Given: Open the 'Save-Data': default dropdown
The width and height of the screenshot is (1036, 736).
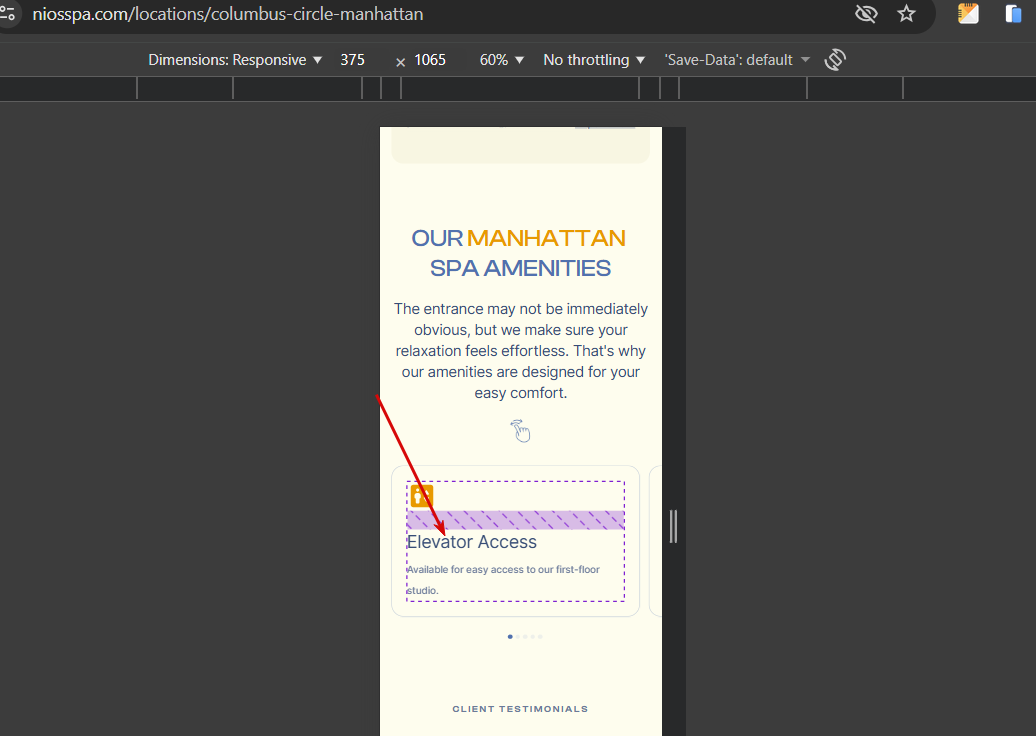Looking at the screenshot, I should pyautogui.click(x=737, y=60).
